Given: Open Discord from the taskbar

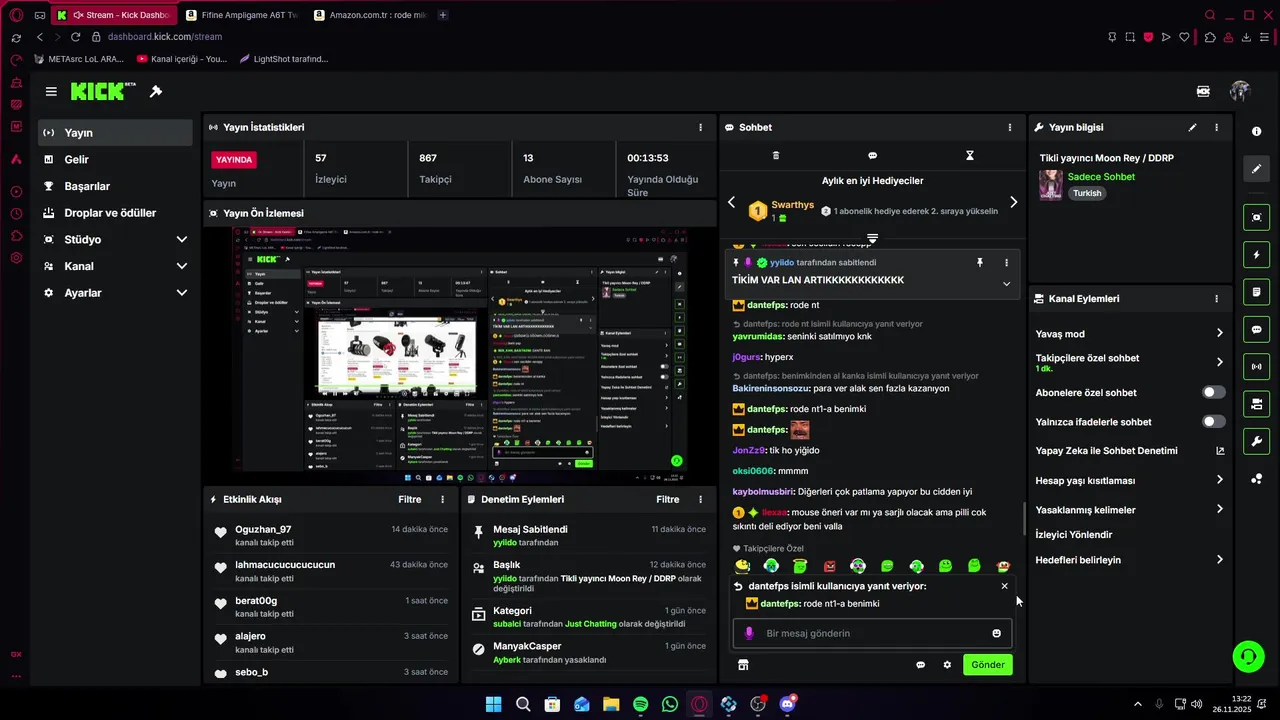Looking at the screenshot, I should click(787, 704).
